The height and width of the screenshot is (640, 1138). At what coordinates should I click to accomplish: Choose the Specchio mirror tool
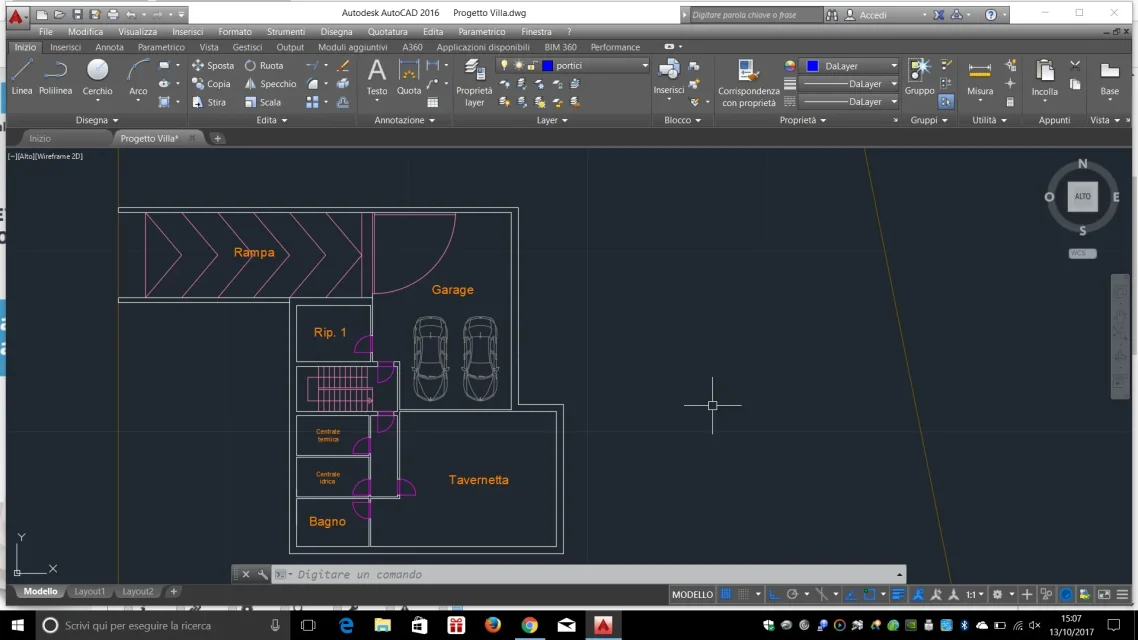269,84
